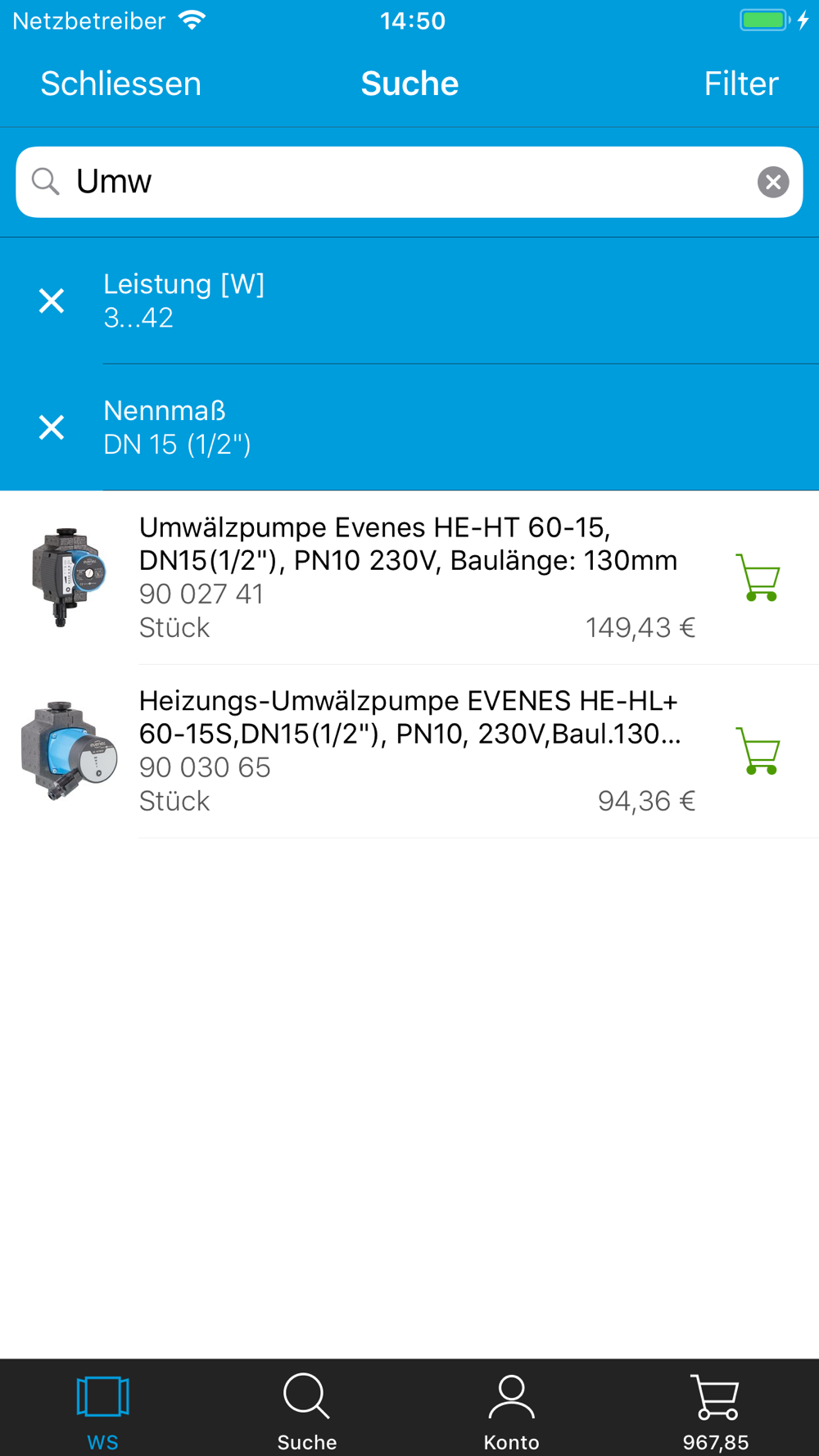Add Heizungs-Umwälzpumpe HE-HL+ to cart
Image resolution: width=819 pixels, height=1456 pixels.
[758, 750]
